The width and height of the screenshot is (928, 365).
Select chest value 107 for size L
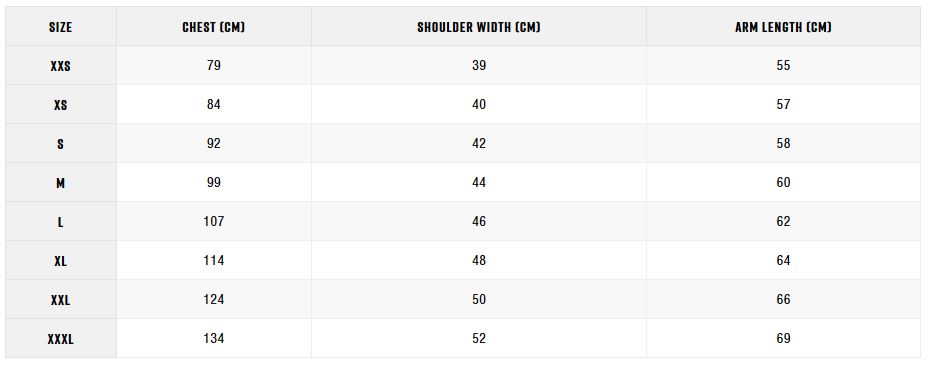(214, 221)
